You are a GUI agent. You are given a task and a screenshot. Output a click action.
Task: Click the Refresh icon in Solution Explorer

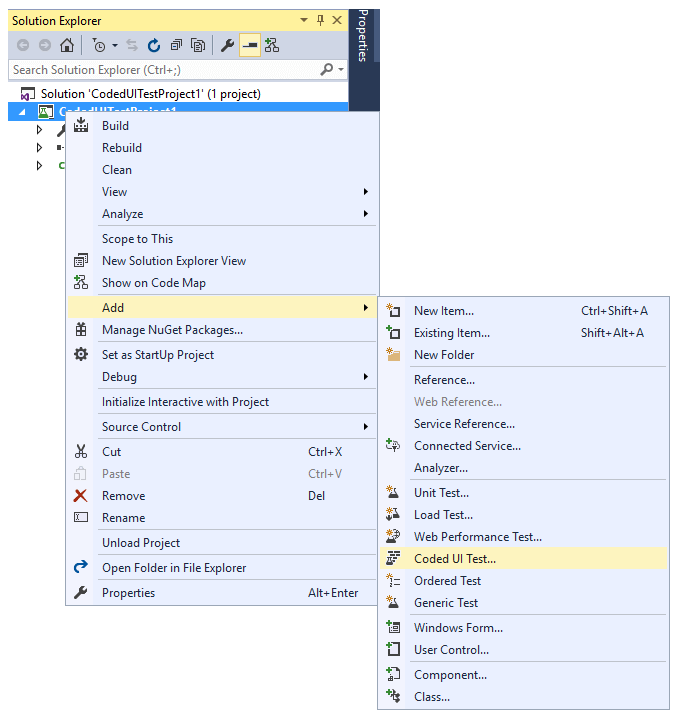click(x=154, y=45)
